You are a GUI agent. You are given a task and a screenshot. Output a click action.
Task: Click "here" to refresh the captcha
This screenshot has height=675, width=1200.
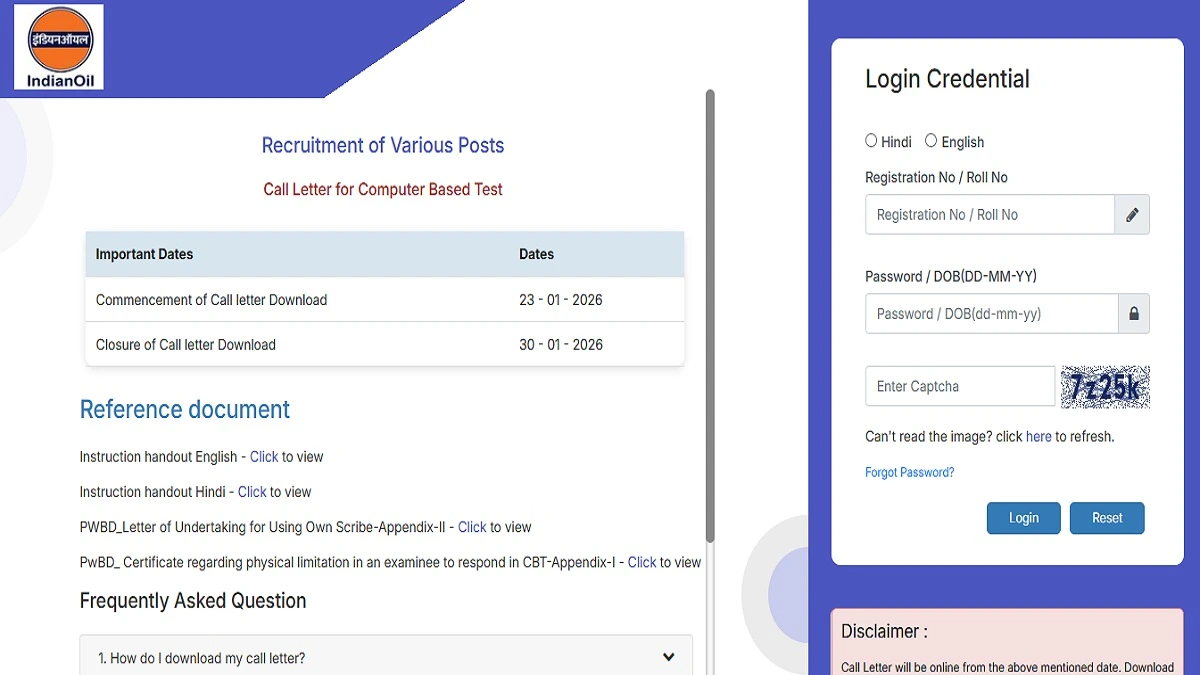pos(1038,436)
